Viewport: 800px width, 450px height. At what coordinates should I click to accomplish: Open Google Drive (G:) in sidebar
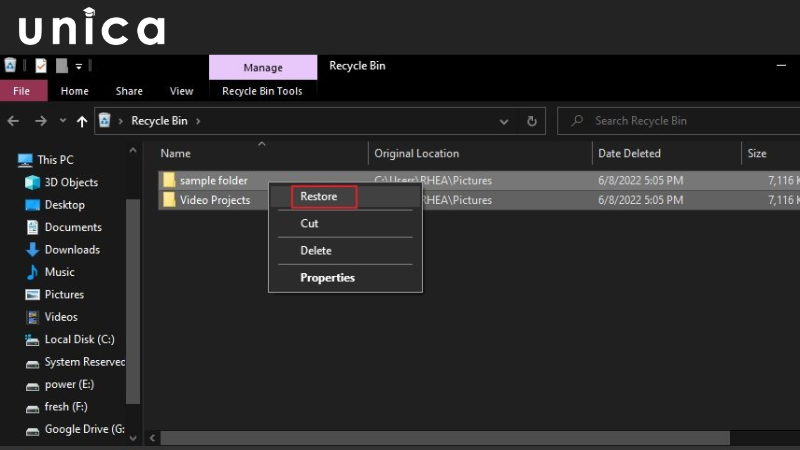(84, 429)
